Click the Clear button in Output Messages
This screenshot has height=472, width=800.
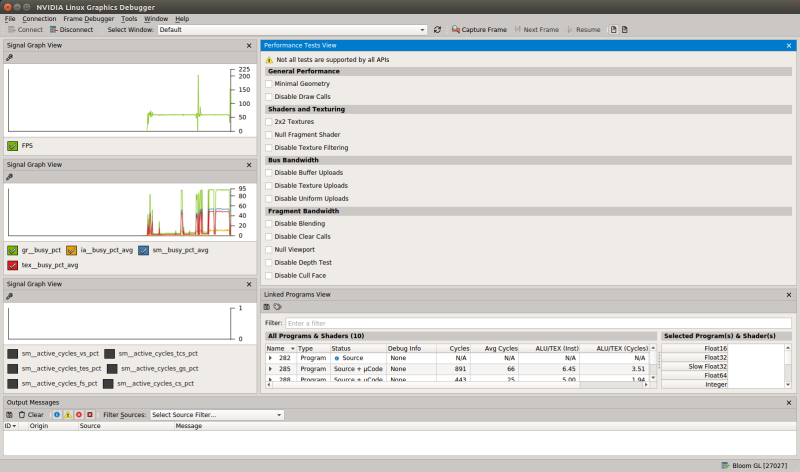pos(30,414)
